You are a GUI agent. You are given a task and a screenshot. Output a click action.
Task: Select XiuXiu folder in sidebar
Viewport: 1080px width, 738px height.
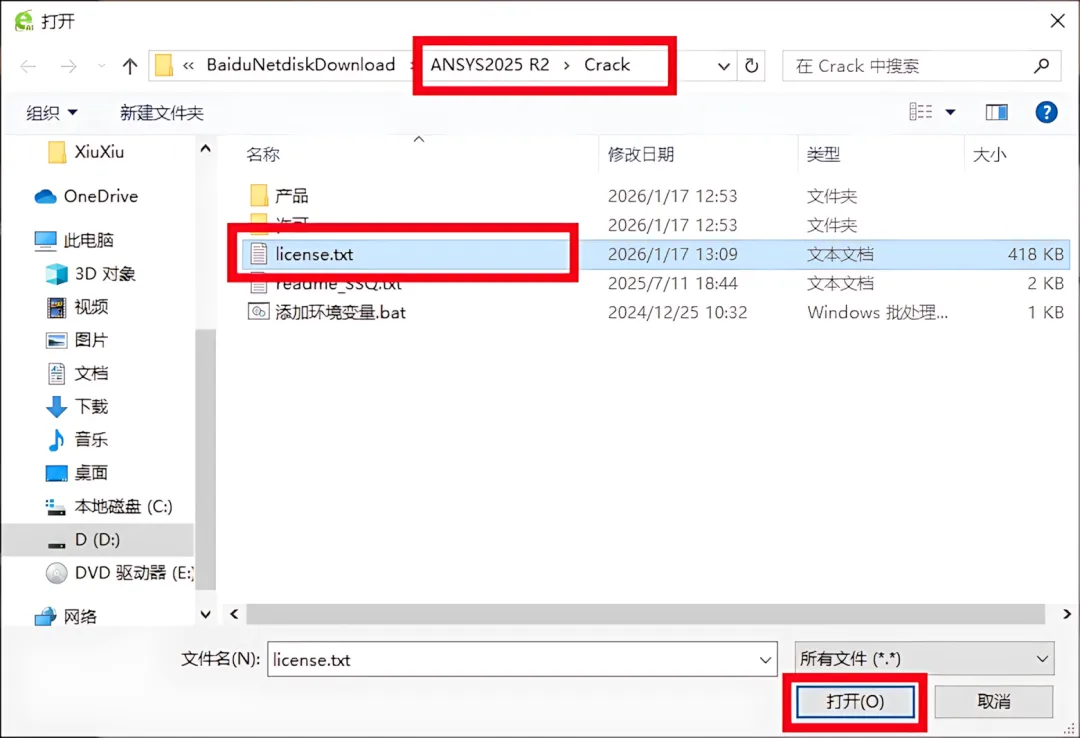click(87, 152)
